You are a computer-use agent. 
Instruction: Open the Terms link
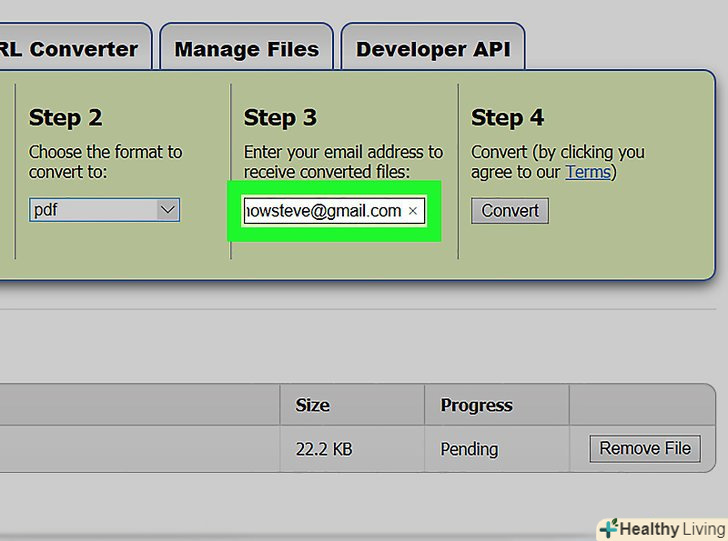coord(587,172)
